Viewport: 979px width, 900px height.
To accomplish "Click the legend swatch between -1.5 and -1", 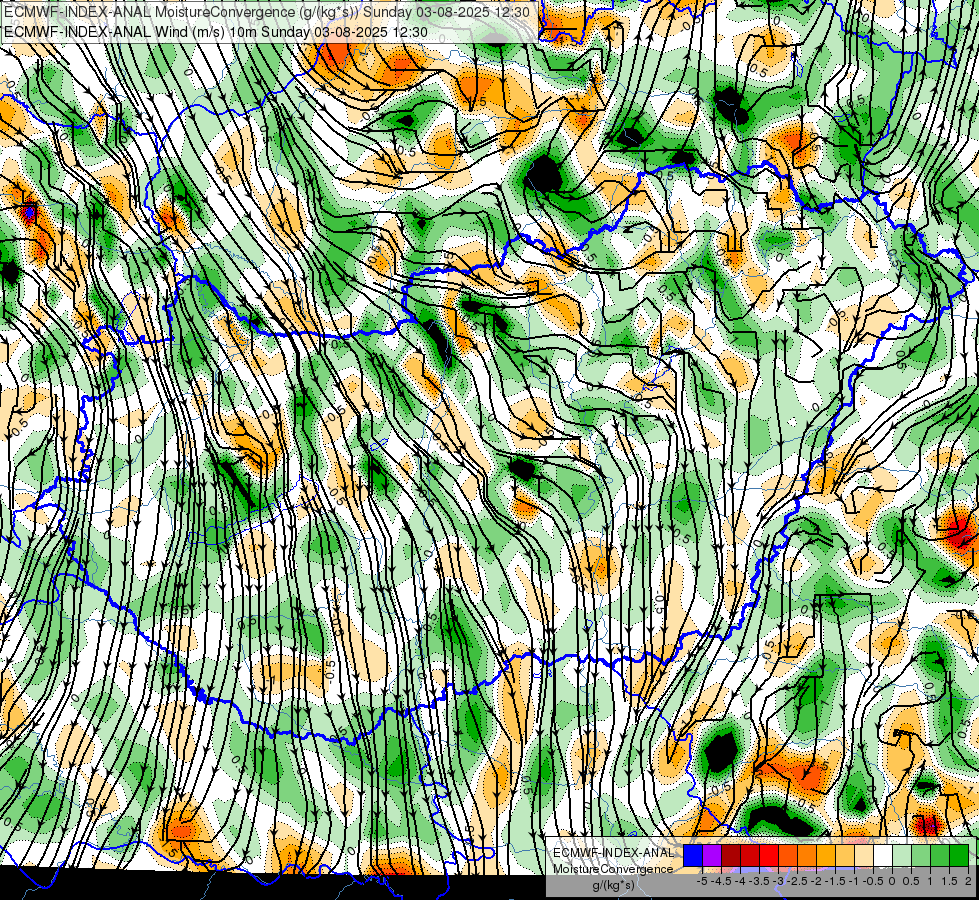I will click(845, 856).
